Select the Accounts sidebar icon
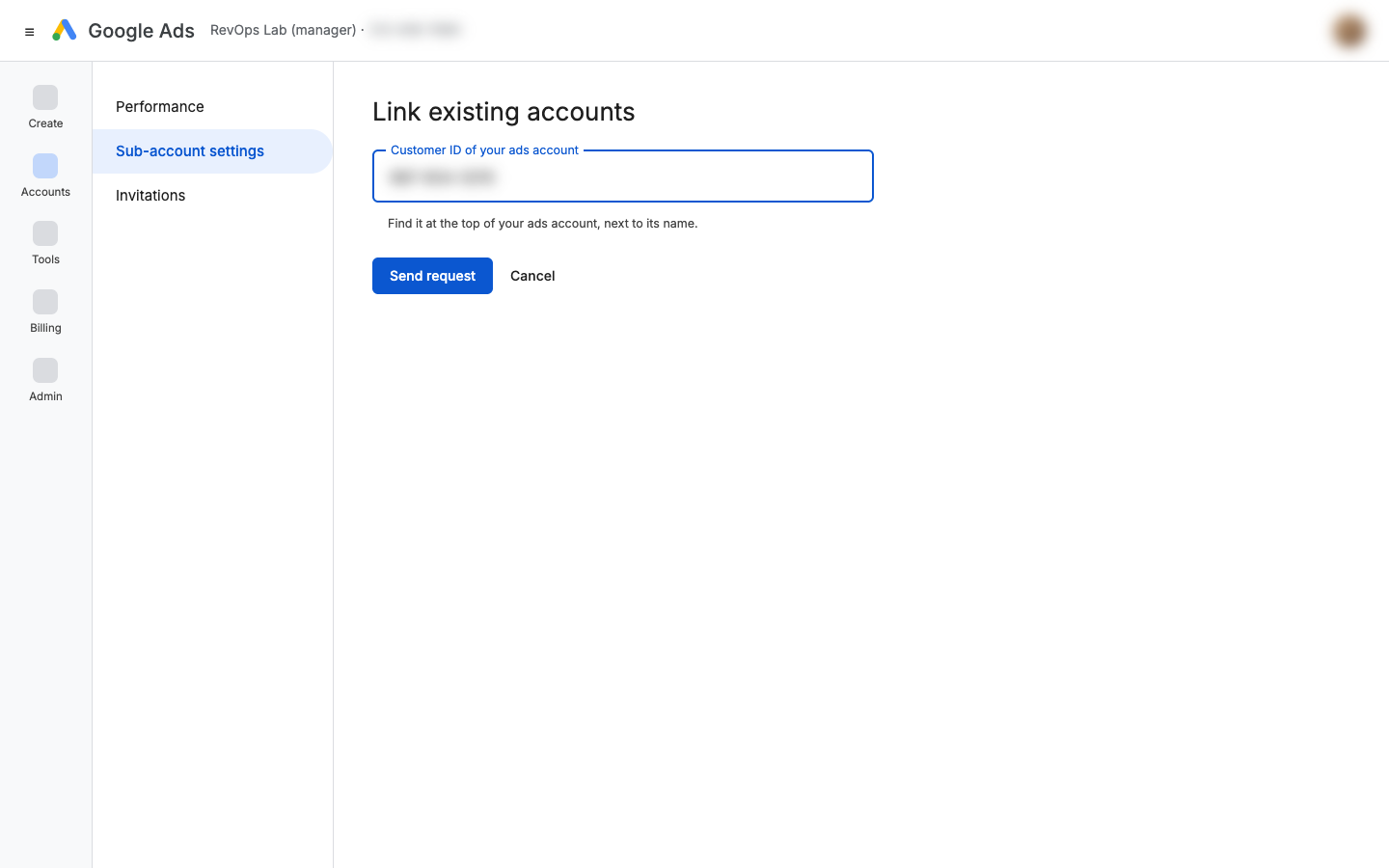1389x868 pixels. [45, 166]
